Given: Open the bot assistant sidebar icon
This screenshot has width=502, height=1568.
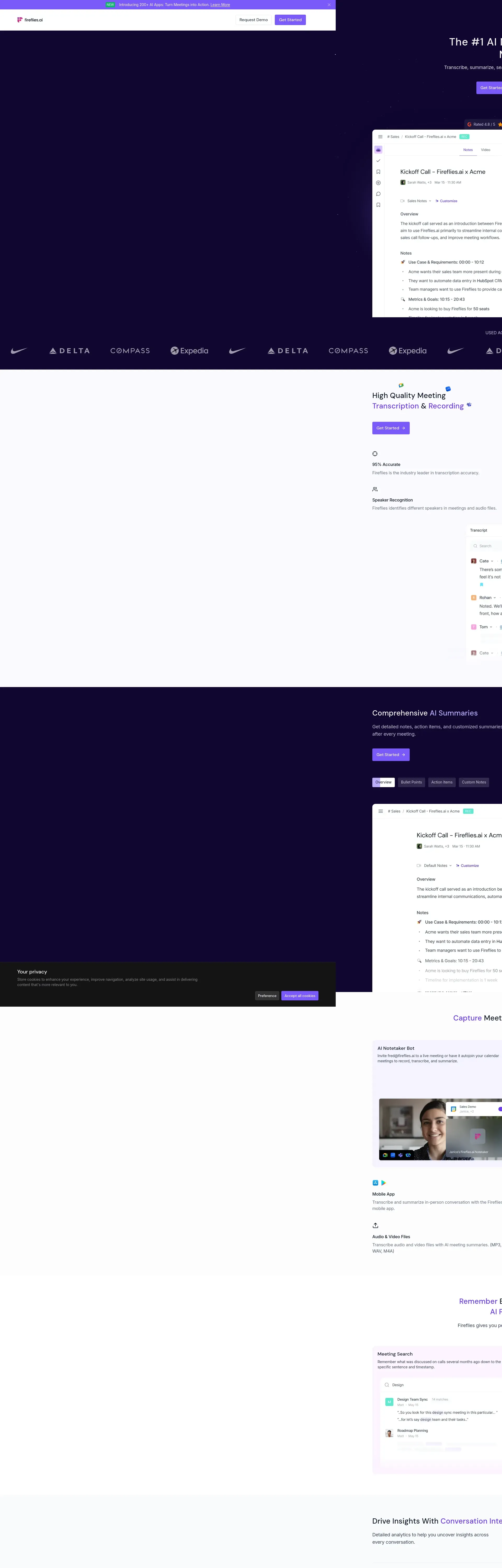Looking at the screenshot, I should coord(378,150).
